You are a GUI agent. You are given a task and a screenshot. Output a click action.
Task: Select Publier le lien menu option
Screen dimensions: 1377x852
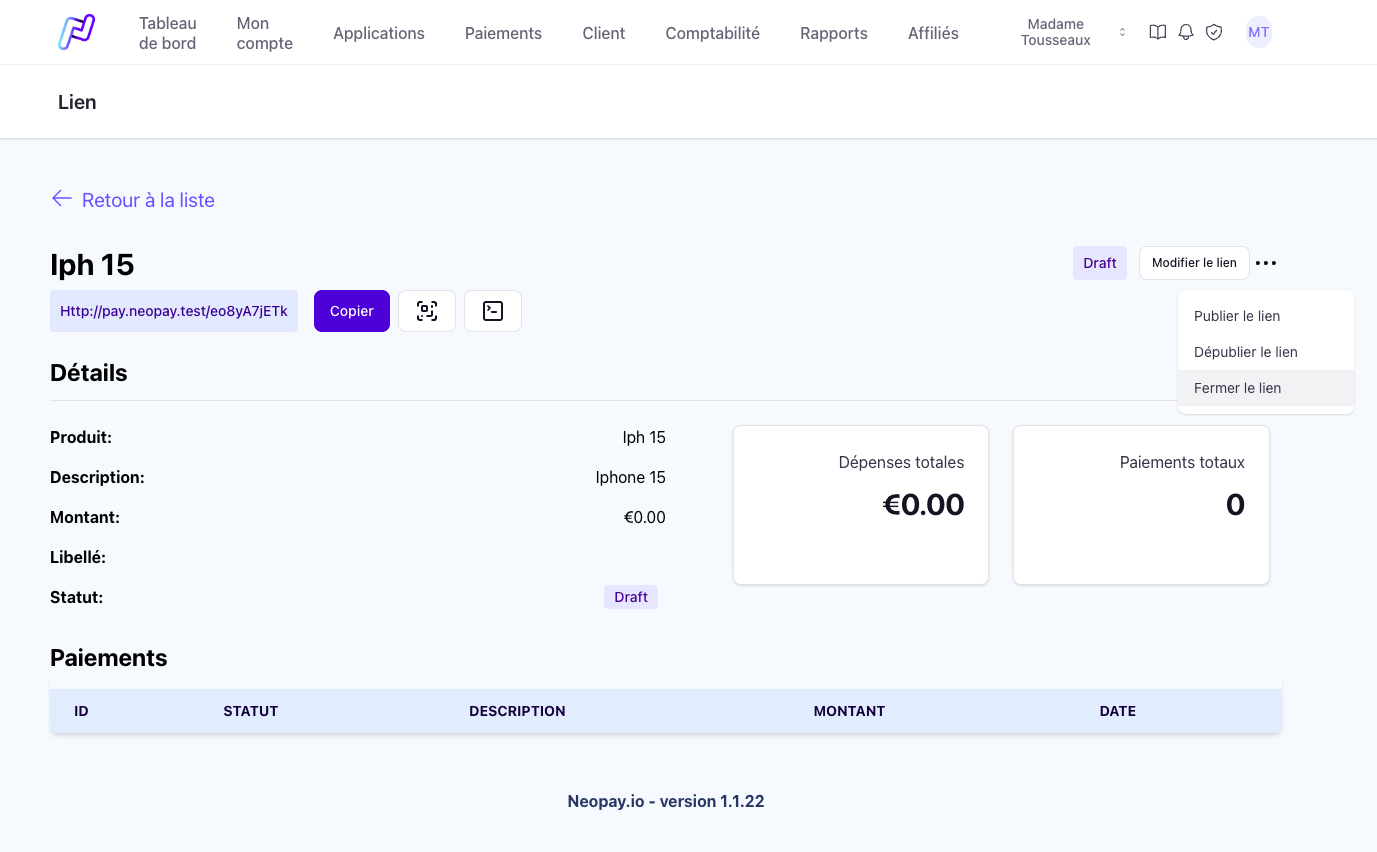tap(1237, 316)
